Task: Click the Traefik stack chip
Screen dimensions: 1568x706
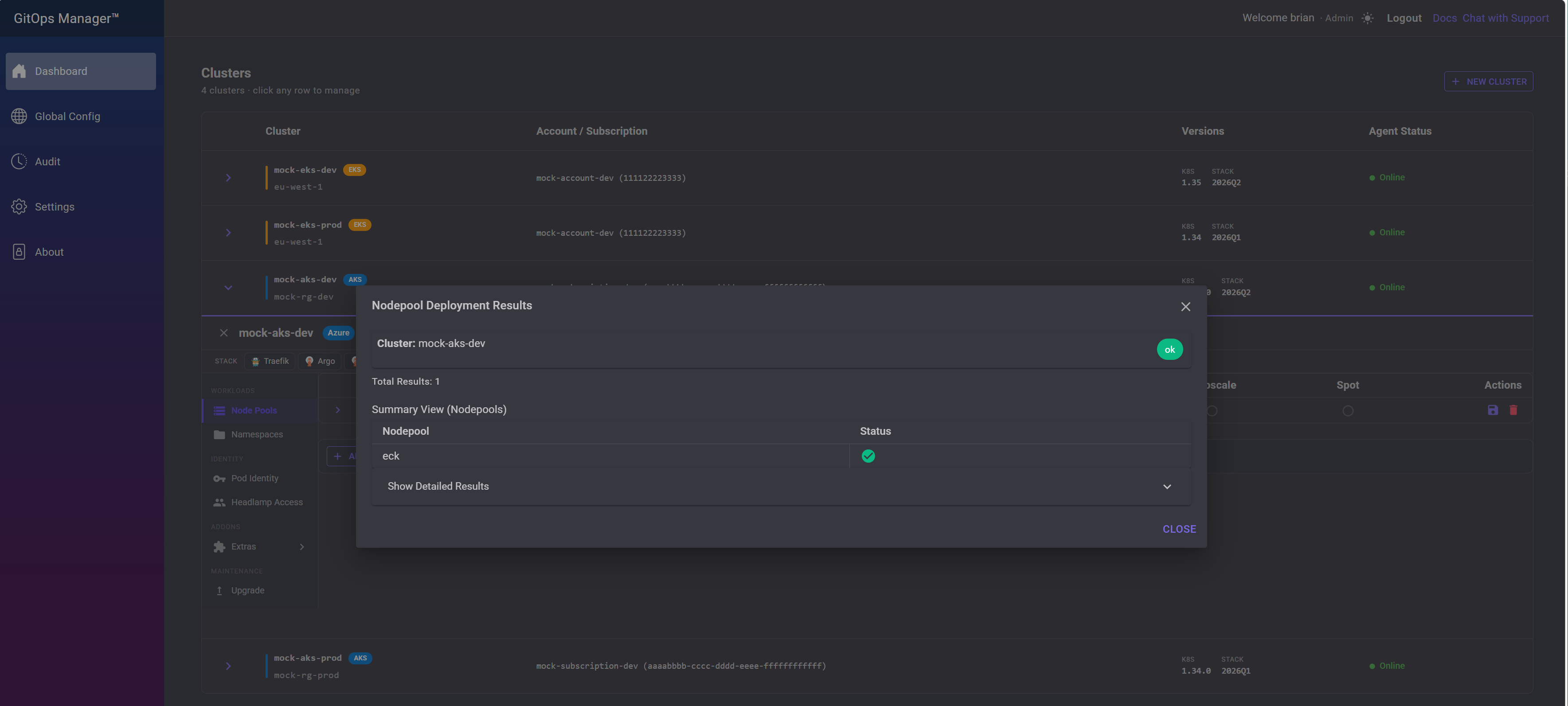Action: point(270,362)
